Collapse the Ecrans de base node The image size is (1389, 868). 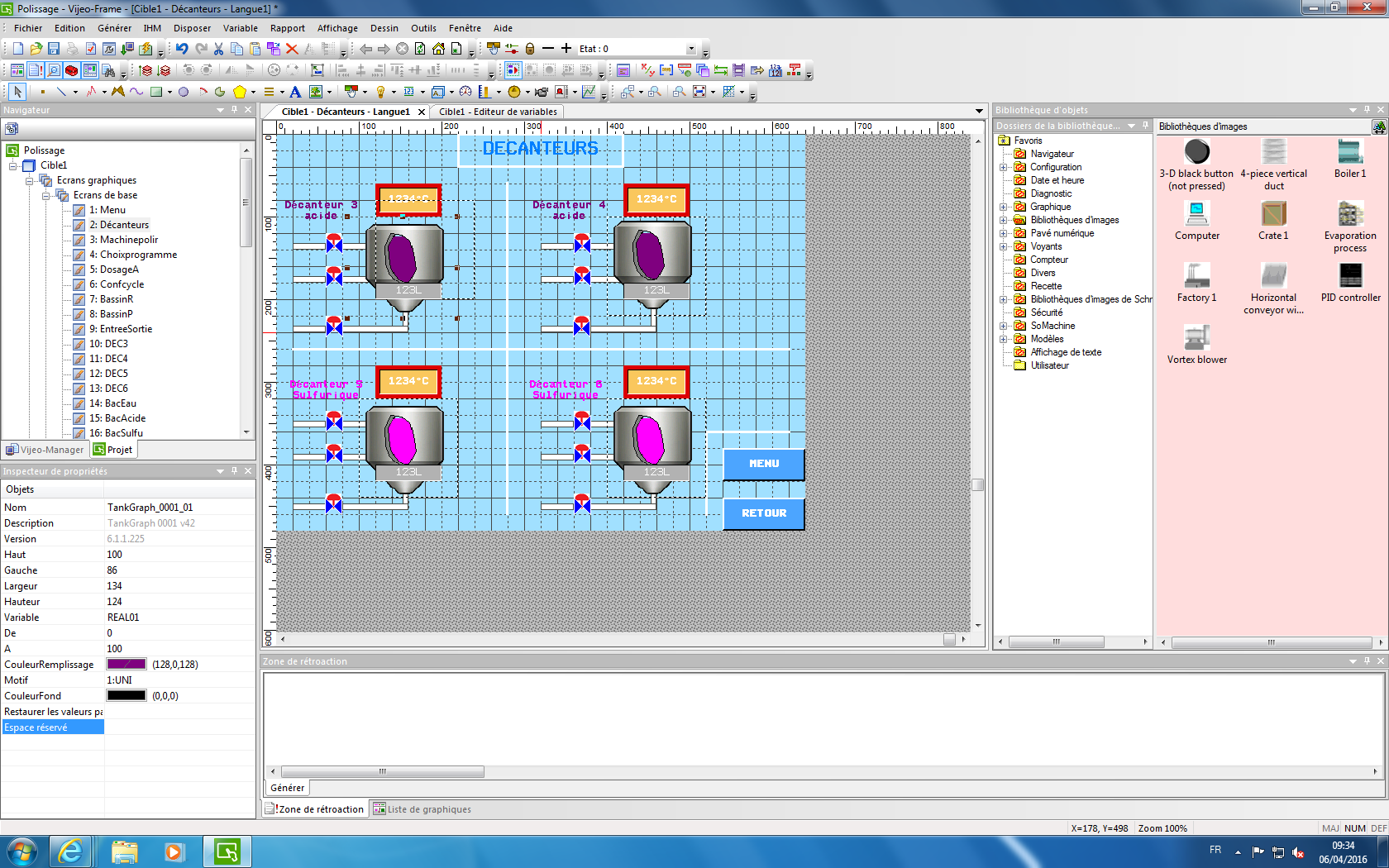coord(46,195)
